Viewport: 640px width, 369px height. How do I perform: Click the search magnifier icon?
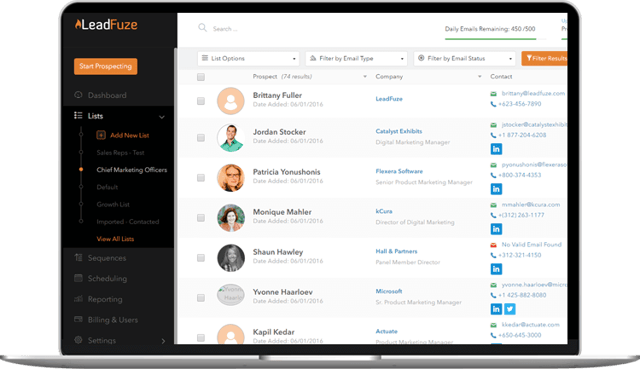pos(202,28)
